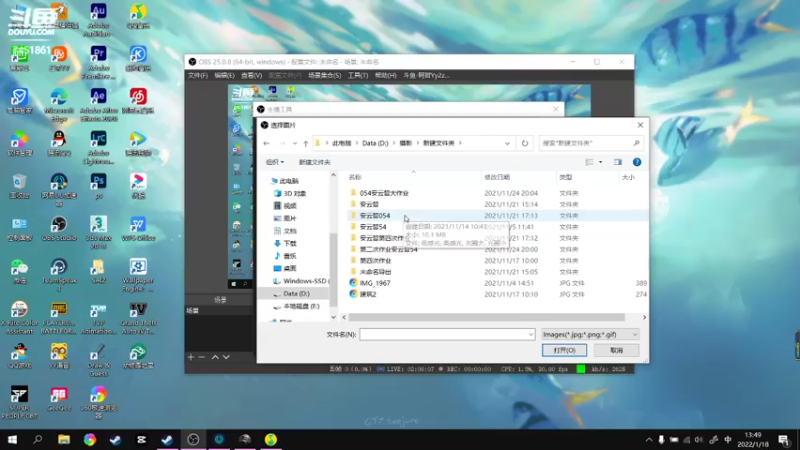Open File Explorer from taskbar
Viewport: 800px width, 450px height.
tap(64, 439)
